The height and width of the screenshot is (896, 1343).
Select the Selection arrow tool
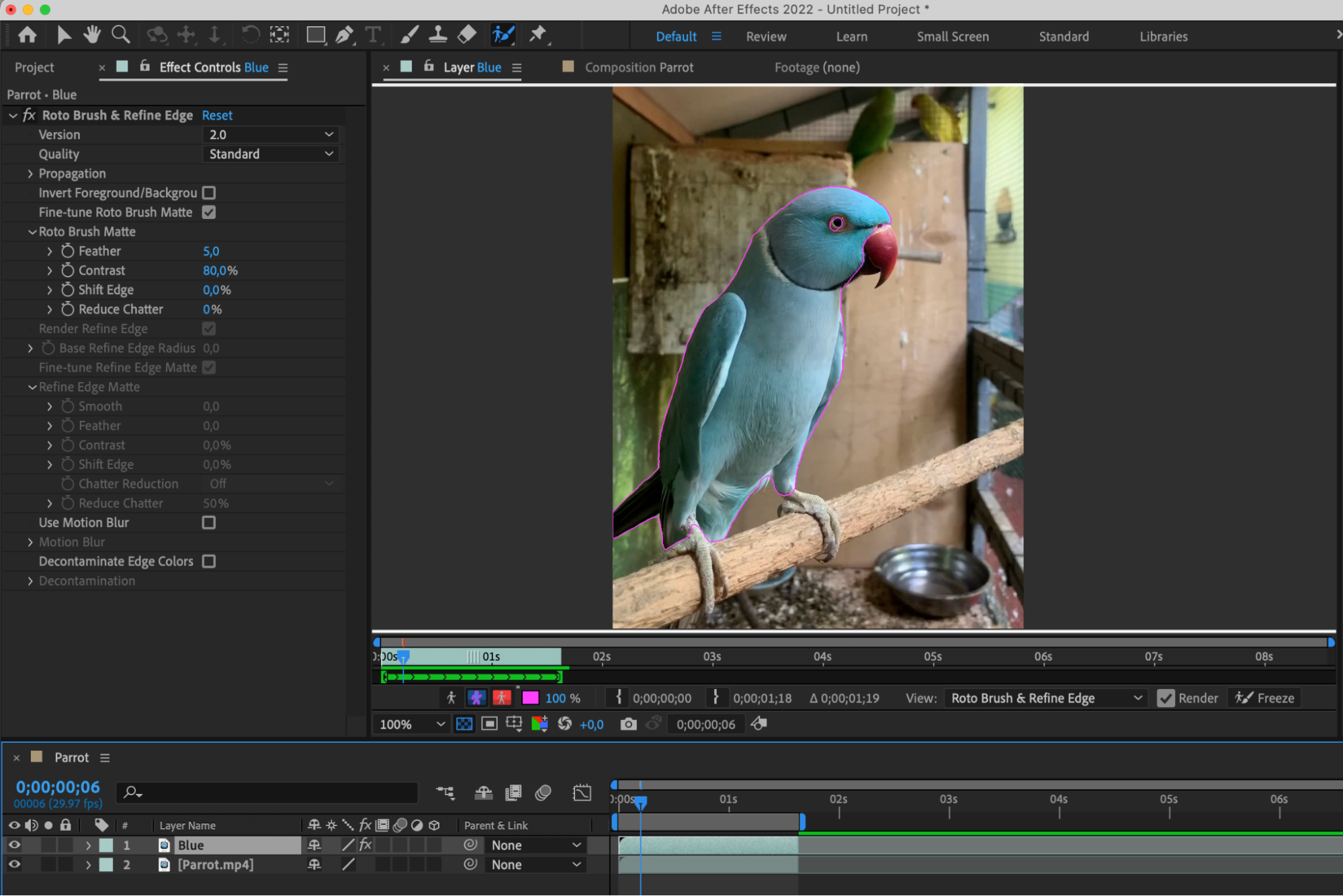click(x=64, y=35)
